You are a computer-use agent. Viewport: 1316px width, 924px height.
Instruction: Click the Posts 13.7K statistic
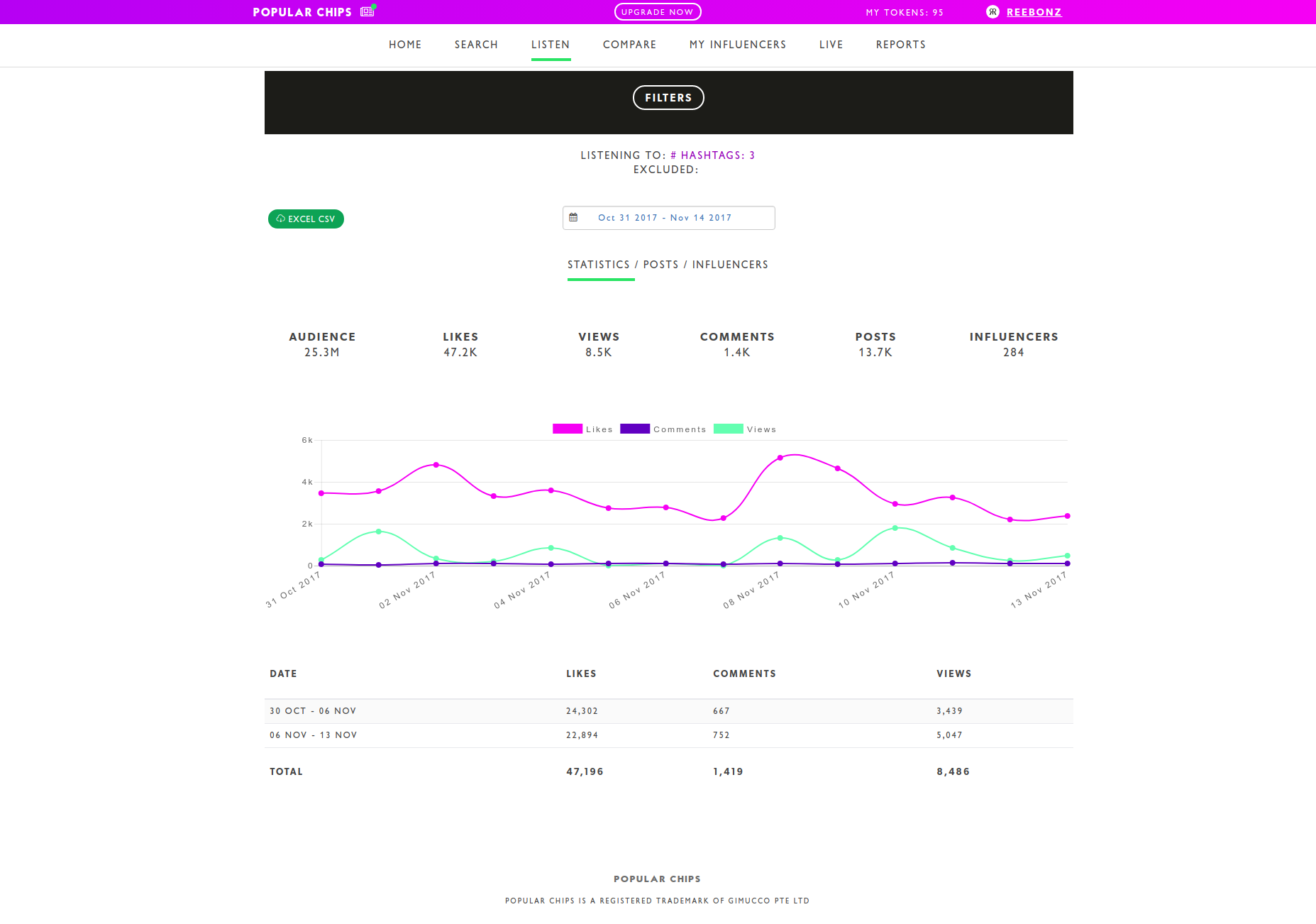point(875,344)
